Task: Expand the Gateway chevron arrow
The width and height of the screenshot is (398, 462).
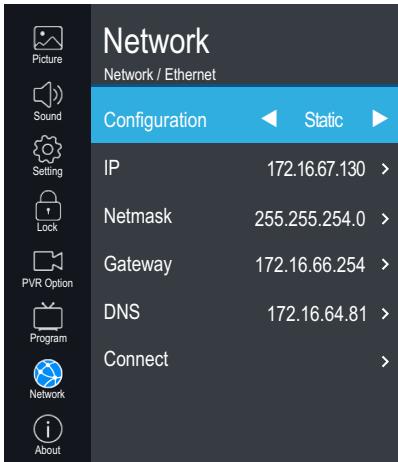Action: point(385,264)
